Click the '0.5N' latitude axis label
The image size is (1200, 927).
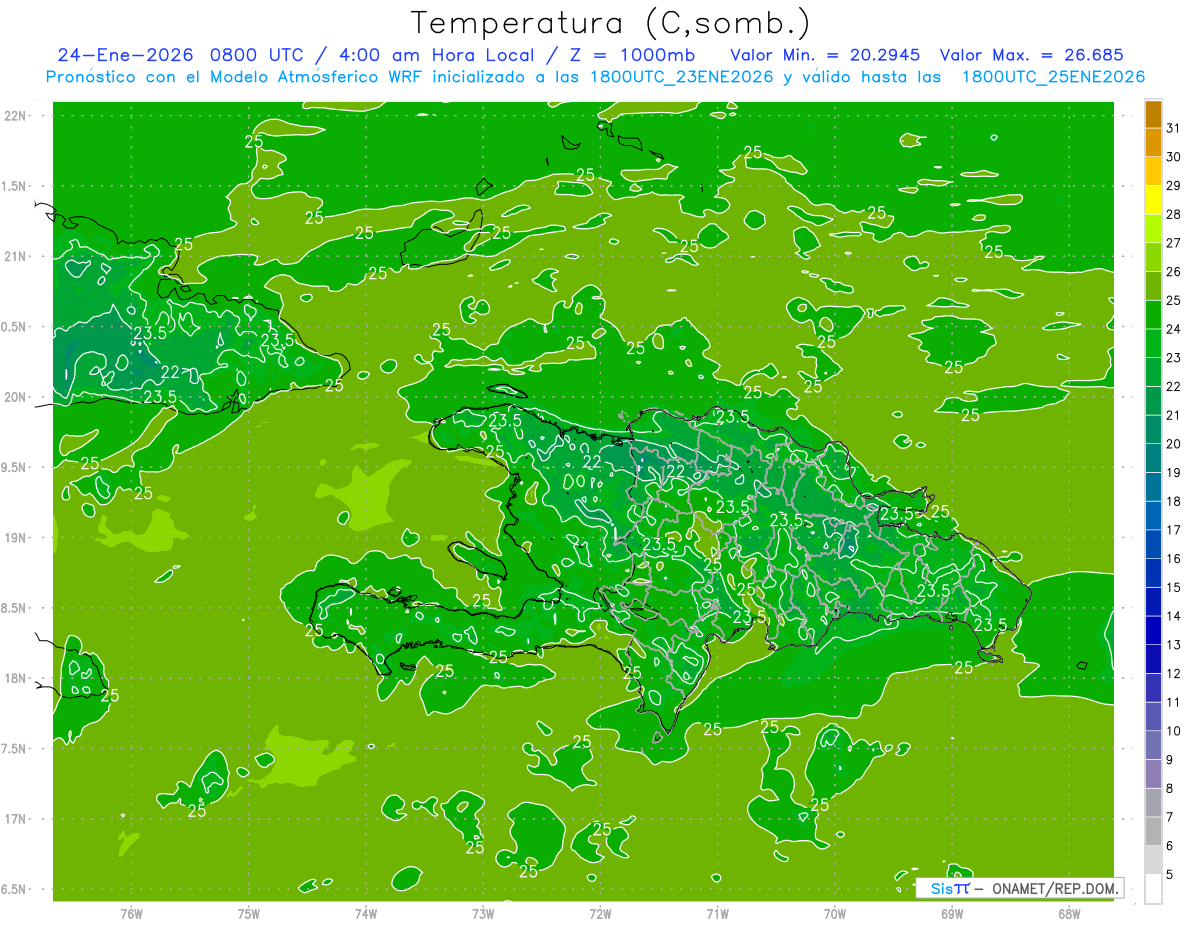pos(15,327)
